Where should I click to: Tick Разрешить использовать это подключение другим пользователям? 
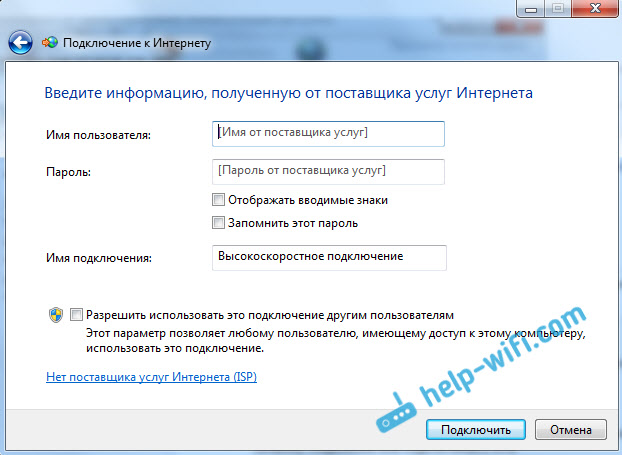pyautogui.click(x=76, y=315)
